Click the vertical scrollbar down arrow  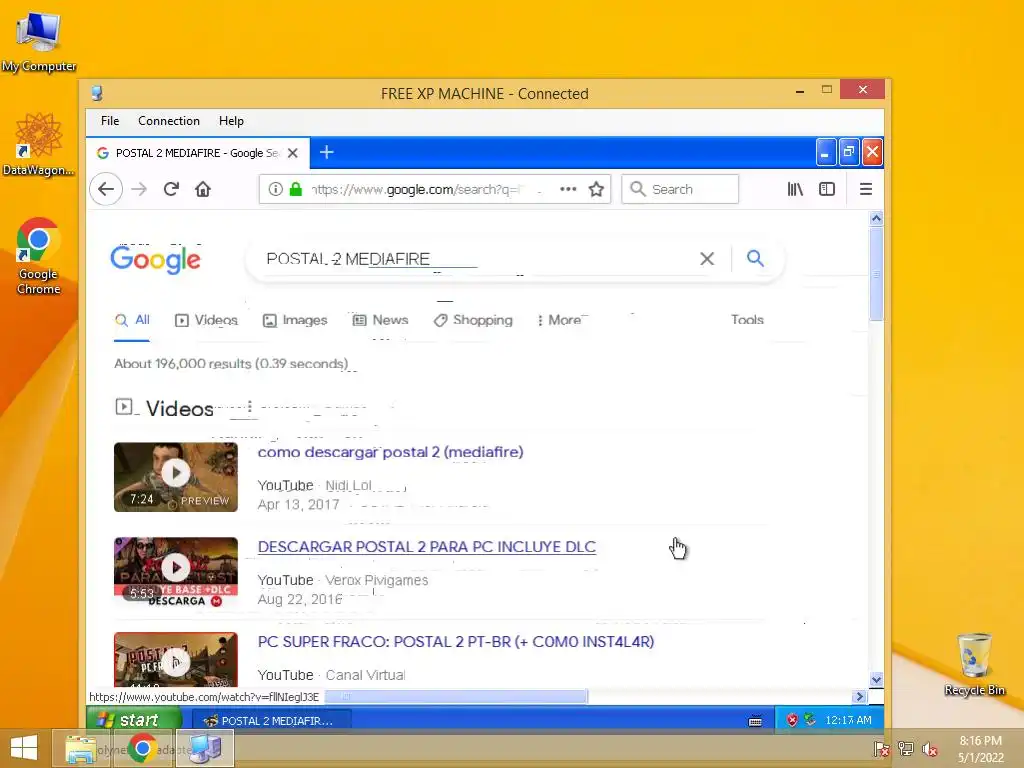(x=876, y=680)
